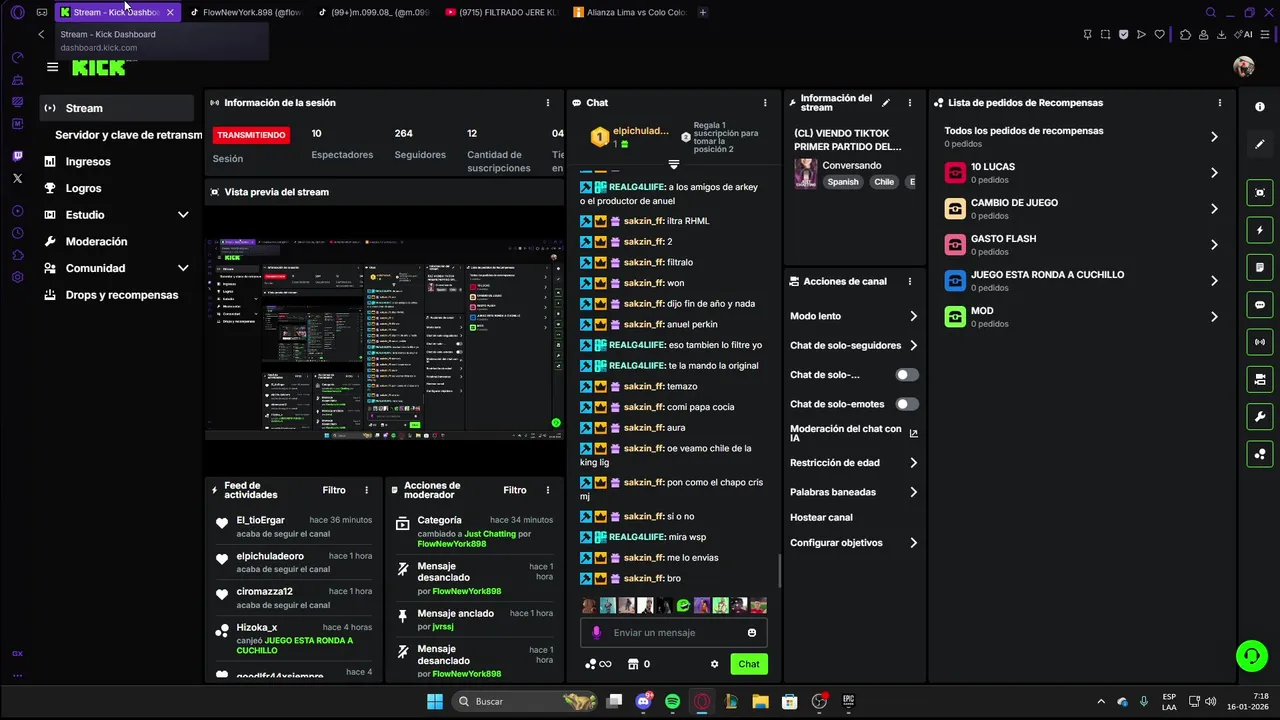Click the TRANSMITIENDO status badge
Image resolution: width=1280 pixels, height=720 pixels.
(251, 135)
